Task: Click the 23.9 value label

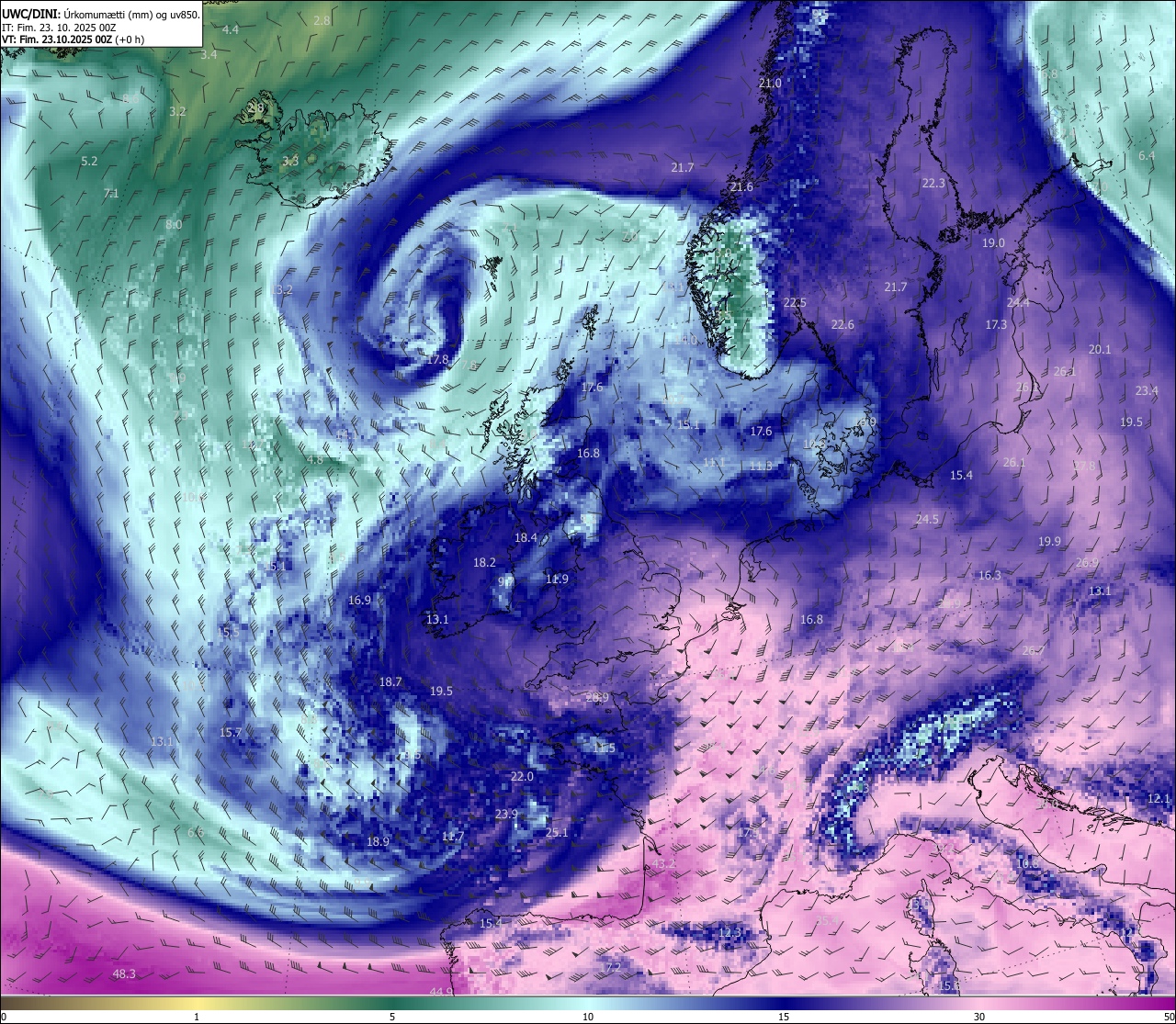Action: point(506,815)
